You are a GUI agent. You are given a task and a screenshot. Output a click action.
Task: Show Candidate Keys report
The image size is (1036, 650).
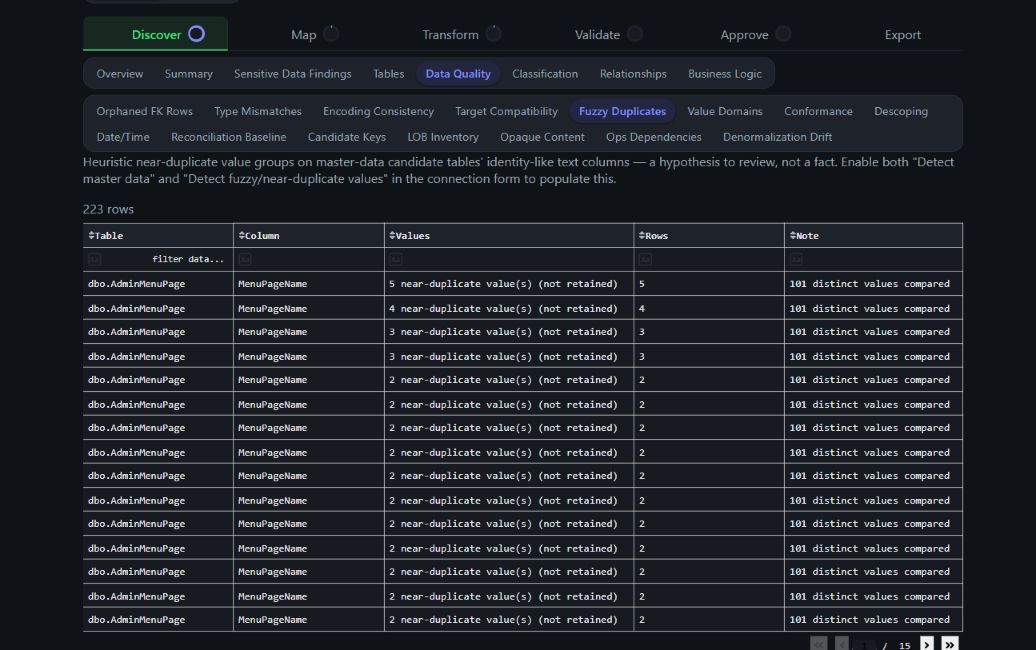[x=347, y=137]
